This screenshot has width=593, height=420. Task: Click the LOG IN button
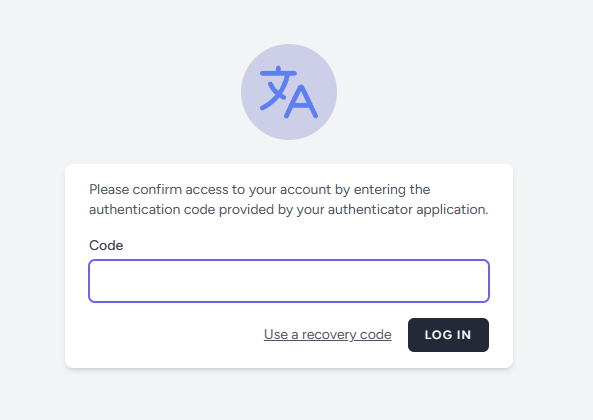pos(448,335)
